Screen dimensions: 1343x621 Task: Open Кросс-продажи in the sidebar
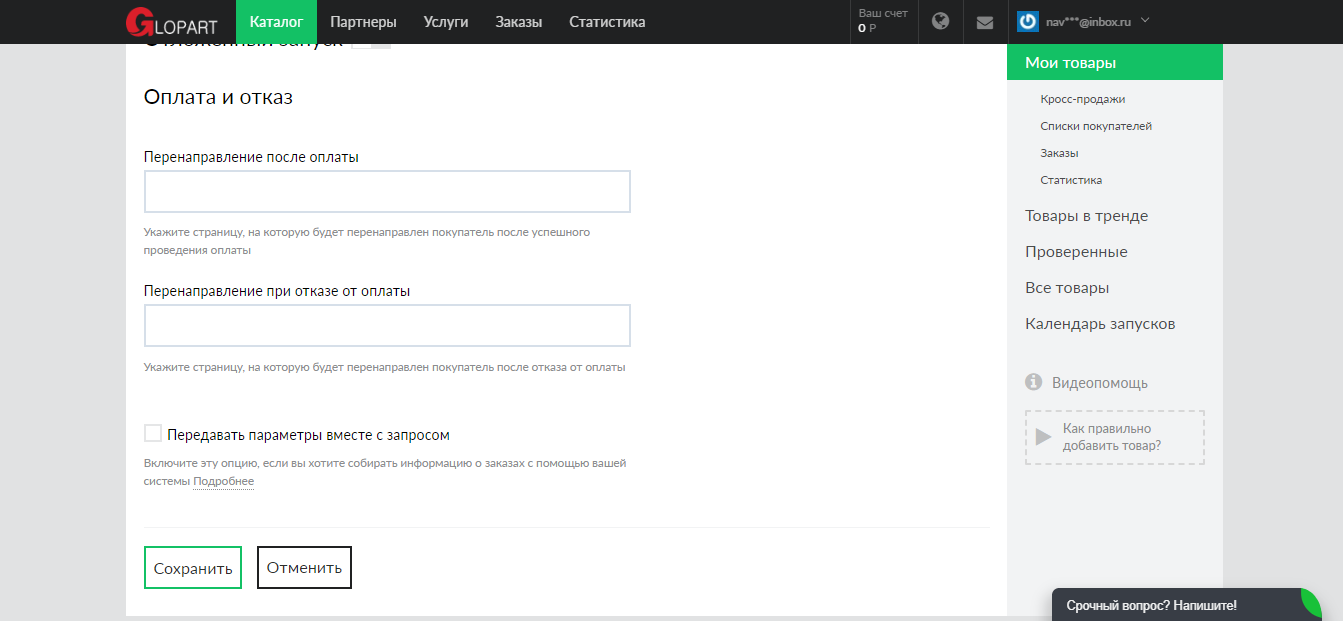pos(1082,99)
